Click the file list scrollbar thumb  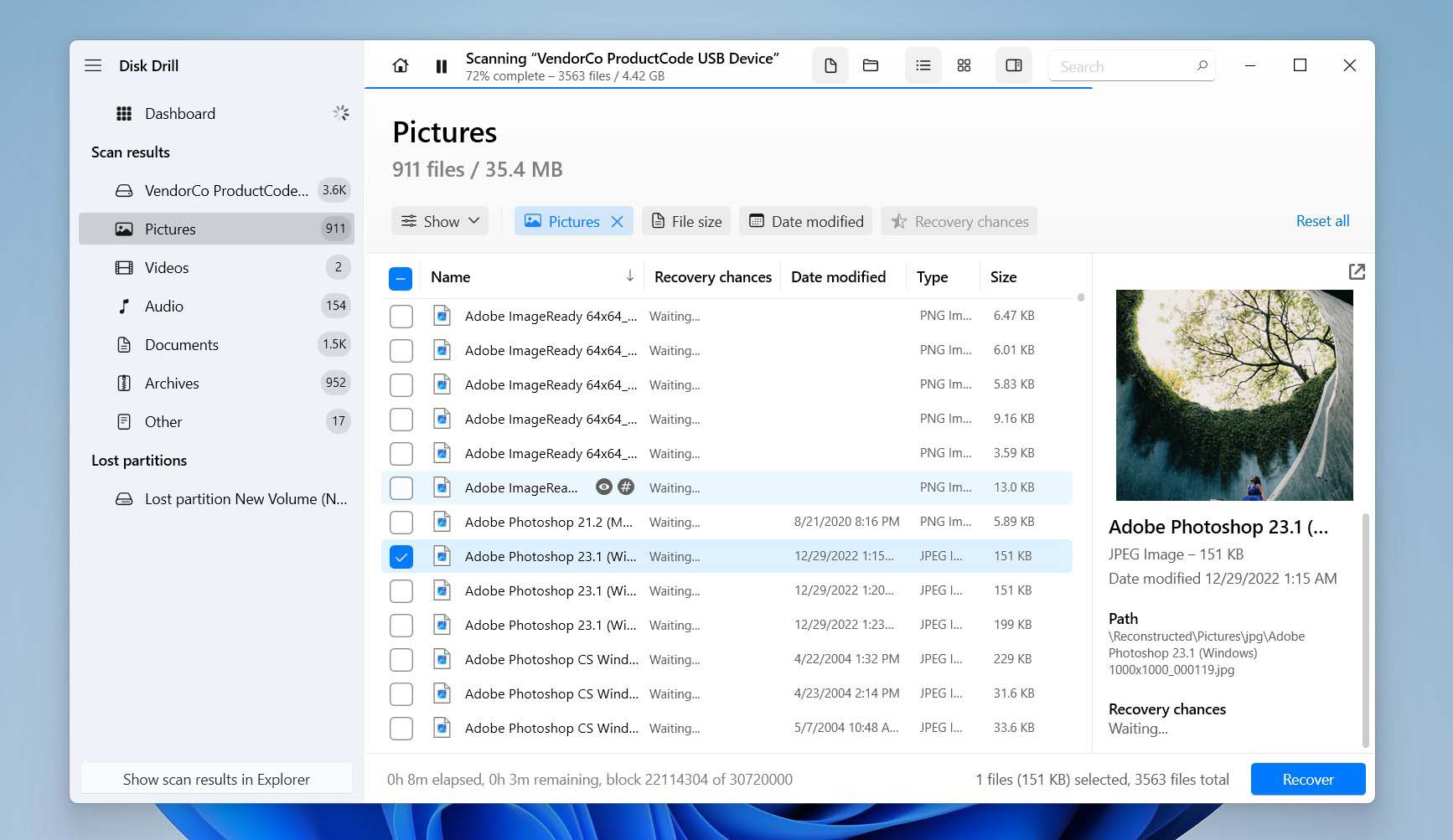(1081, 297)
